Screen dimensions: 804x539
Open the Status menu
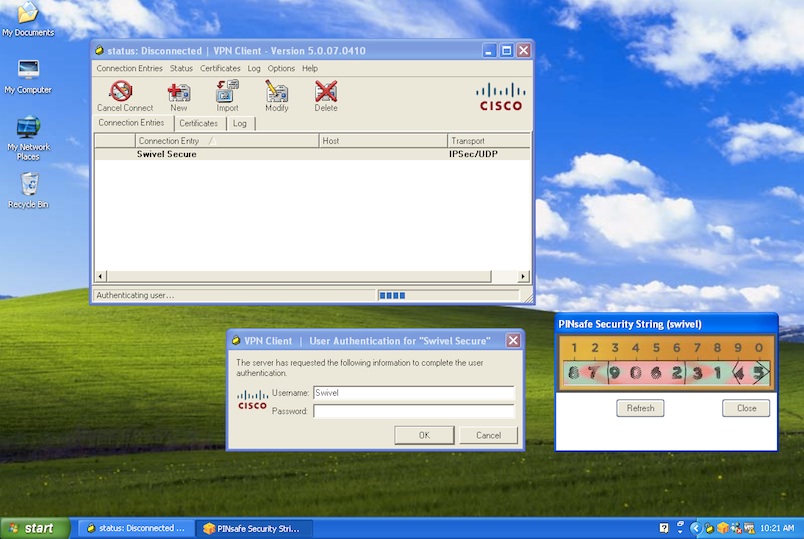click(x=181, y=68)
